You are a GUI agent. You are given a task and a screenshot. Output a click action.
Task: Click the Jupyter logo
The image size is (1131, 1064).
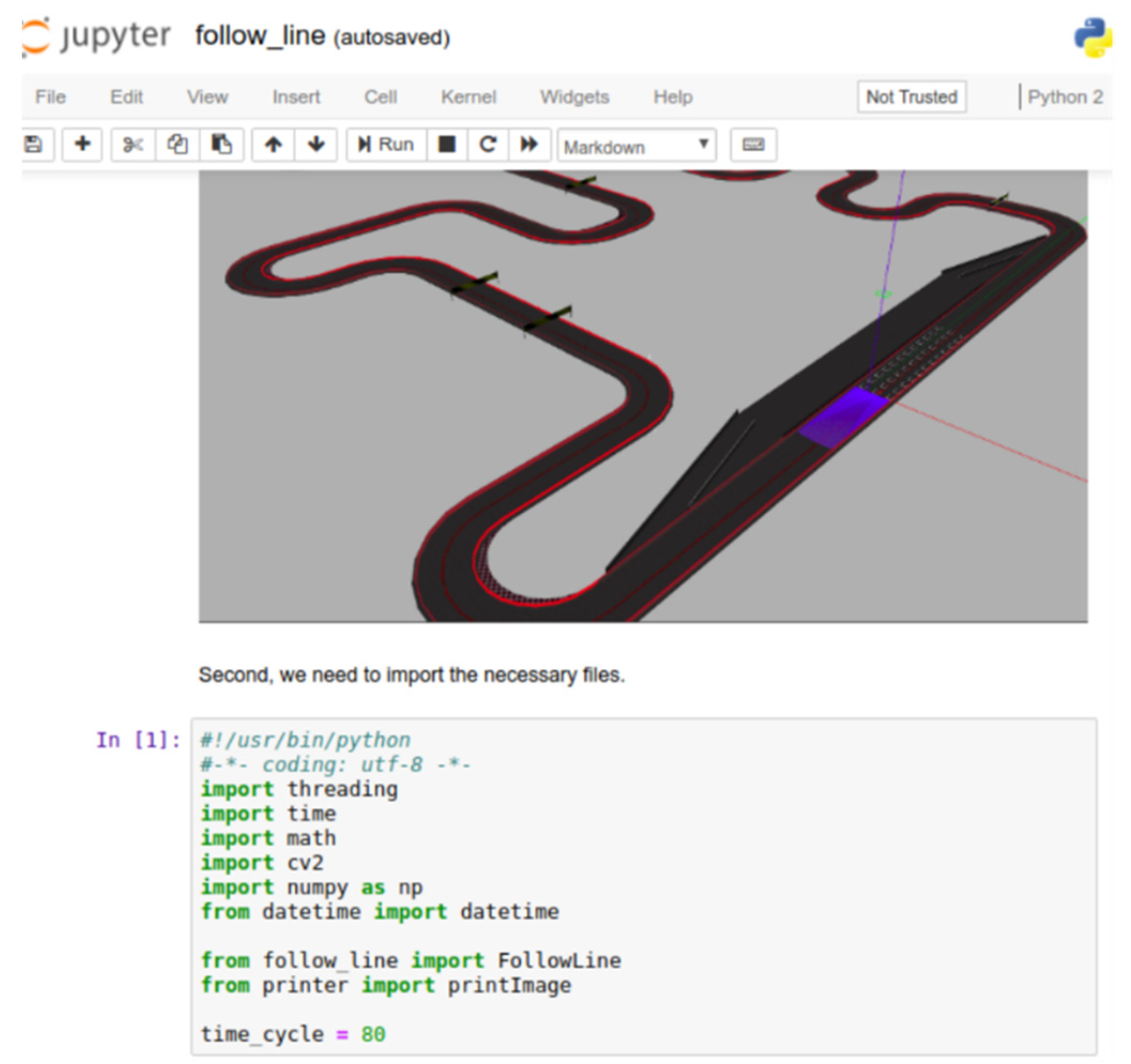(x=97, y=37)
